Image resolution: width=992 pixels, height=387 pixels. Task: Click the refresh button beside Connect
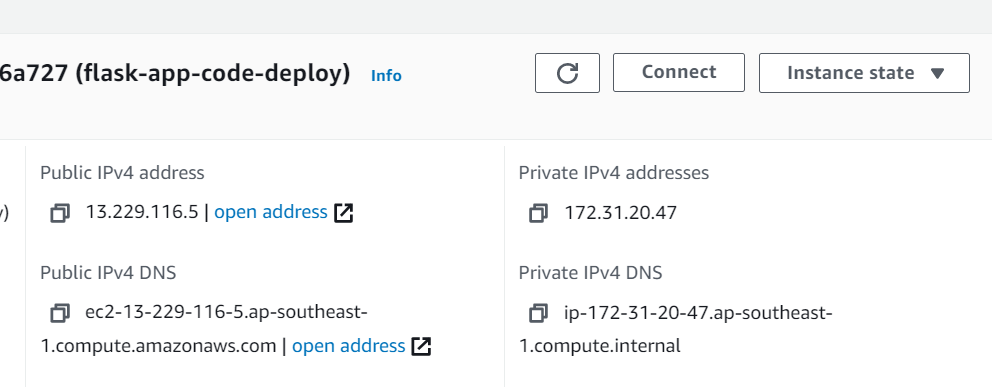coord(567,73)
